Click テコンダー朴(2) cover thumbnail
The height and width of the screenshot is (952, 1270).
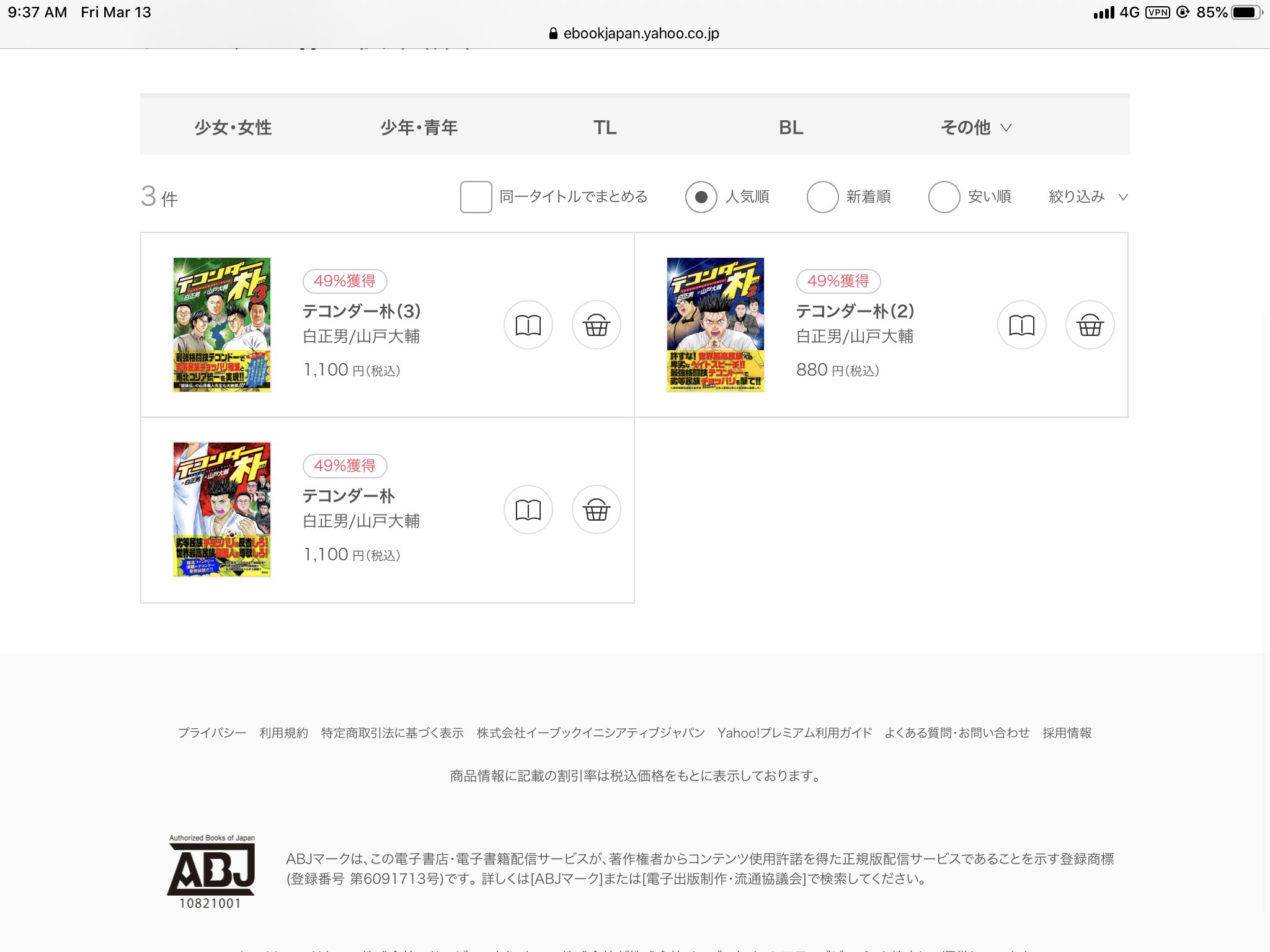click(716, 325)
